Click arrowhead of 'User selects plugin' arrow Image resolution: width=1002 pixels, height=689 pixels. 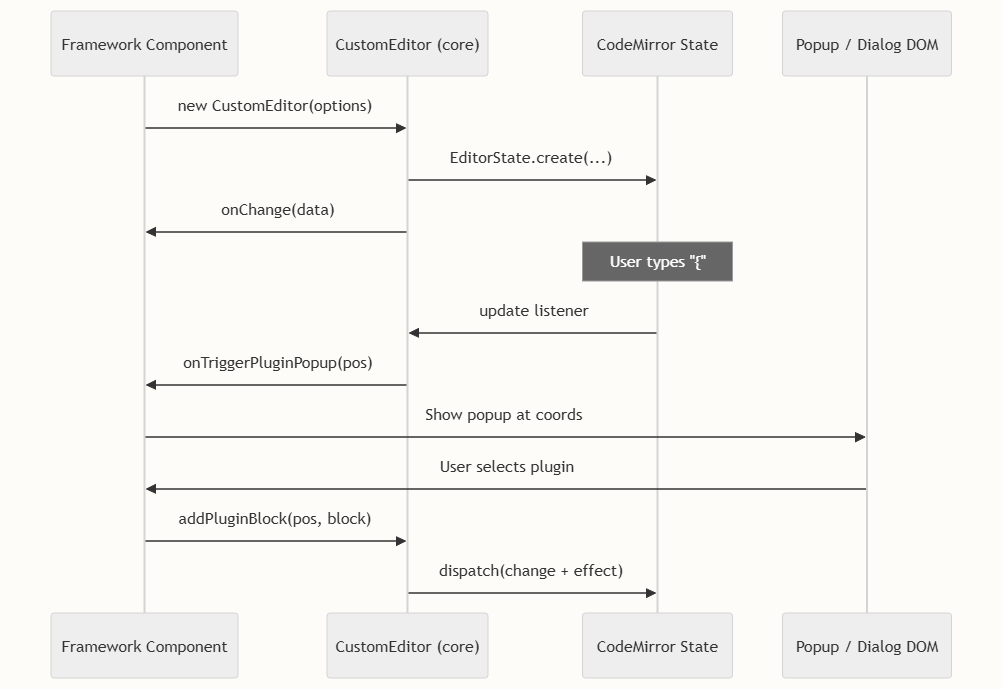click(x=152, y=489)
